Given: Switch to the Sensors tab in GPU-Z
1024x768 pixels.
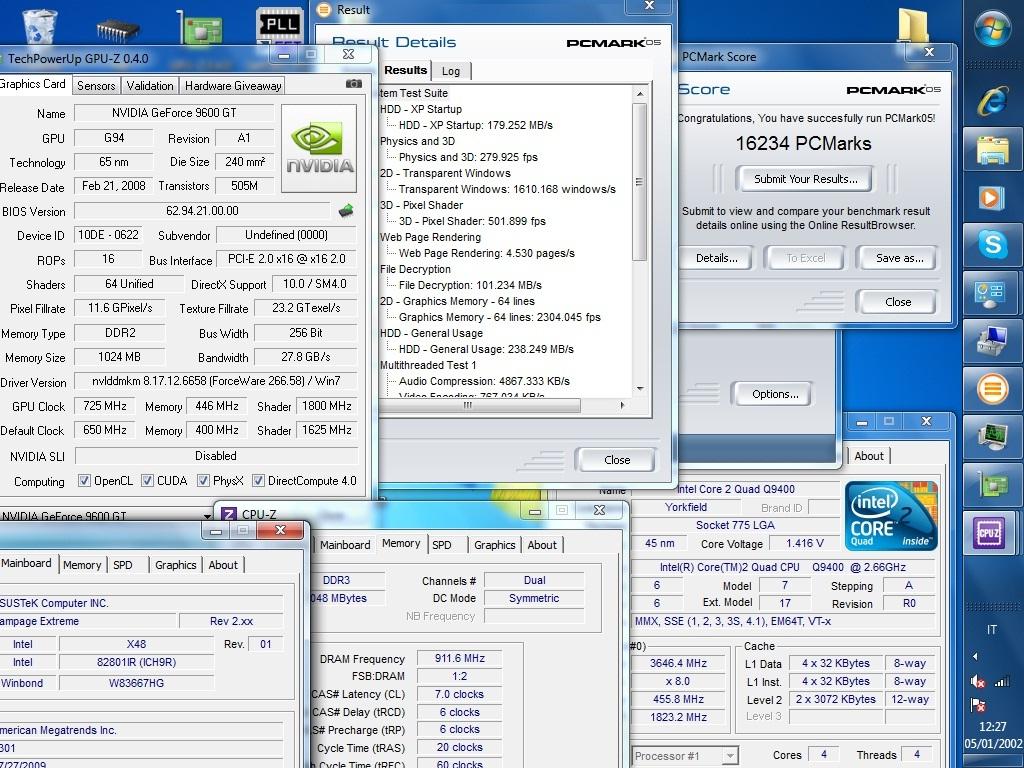Looking at the screenshot, I should point(96,86).
